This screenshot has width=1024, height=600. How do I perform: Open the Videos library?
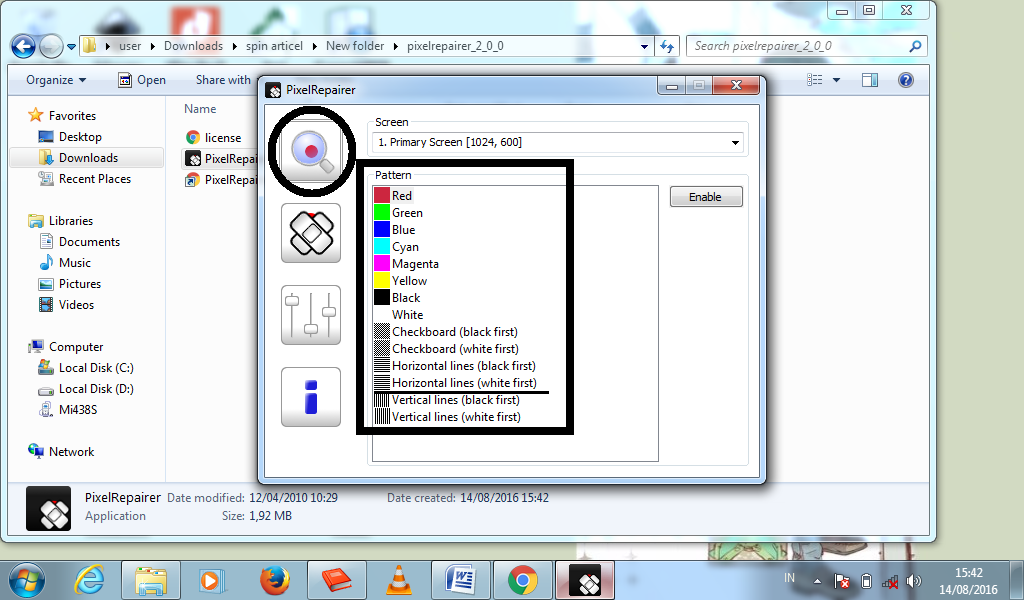pyautogui.click(x=67, y=304)
